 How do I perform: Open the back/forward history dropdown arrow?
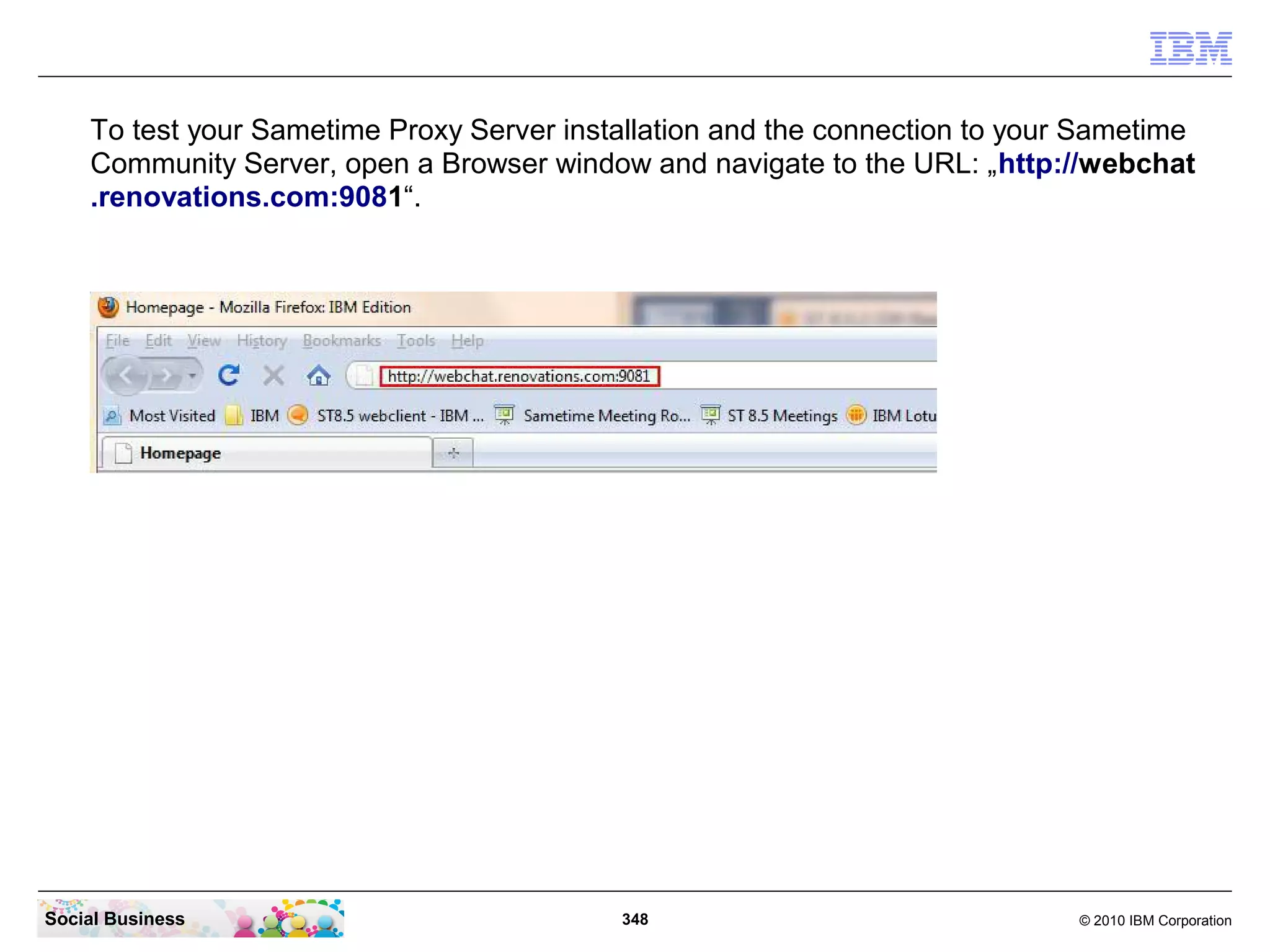click(x=192, y=376)
